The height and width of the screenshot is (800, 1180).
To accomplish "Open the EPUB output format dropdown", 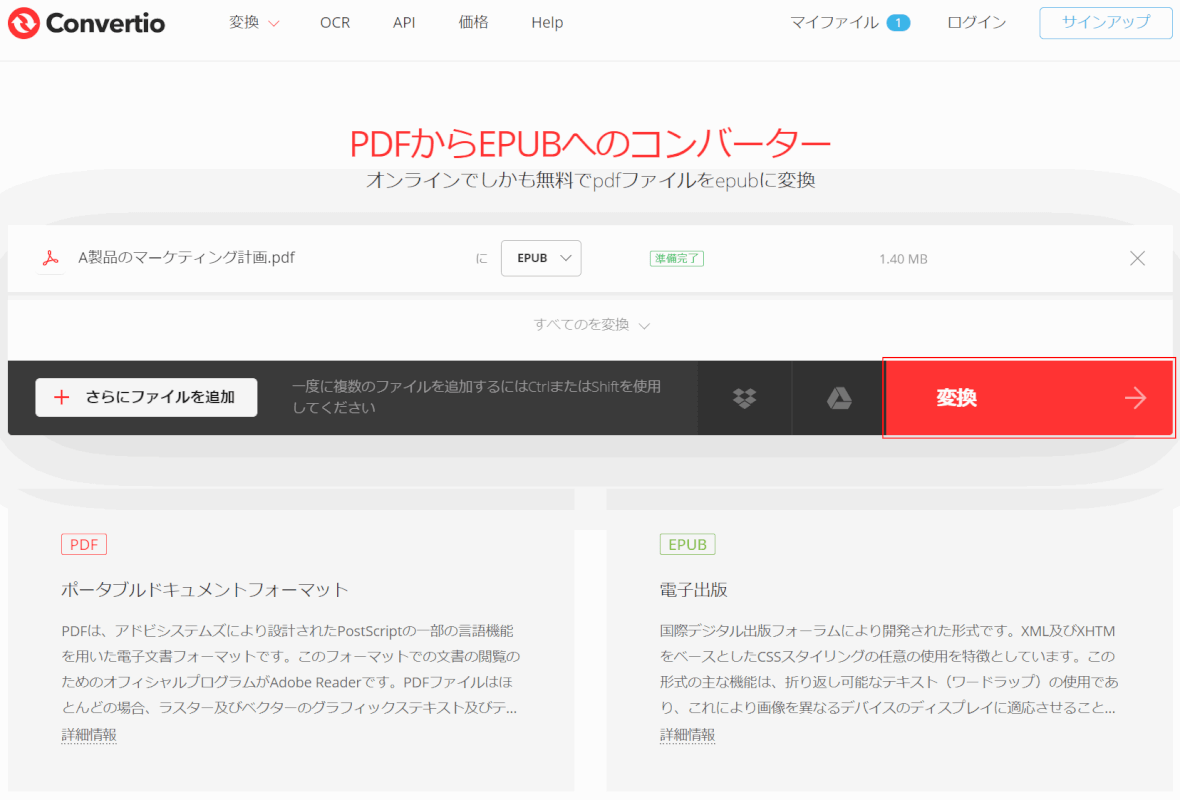I will coord(541,258).
